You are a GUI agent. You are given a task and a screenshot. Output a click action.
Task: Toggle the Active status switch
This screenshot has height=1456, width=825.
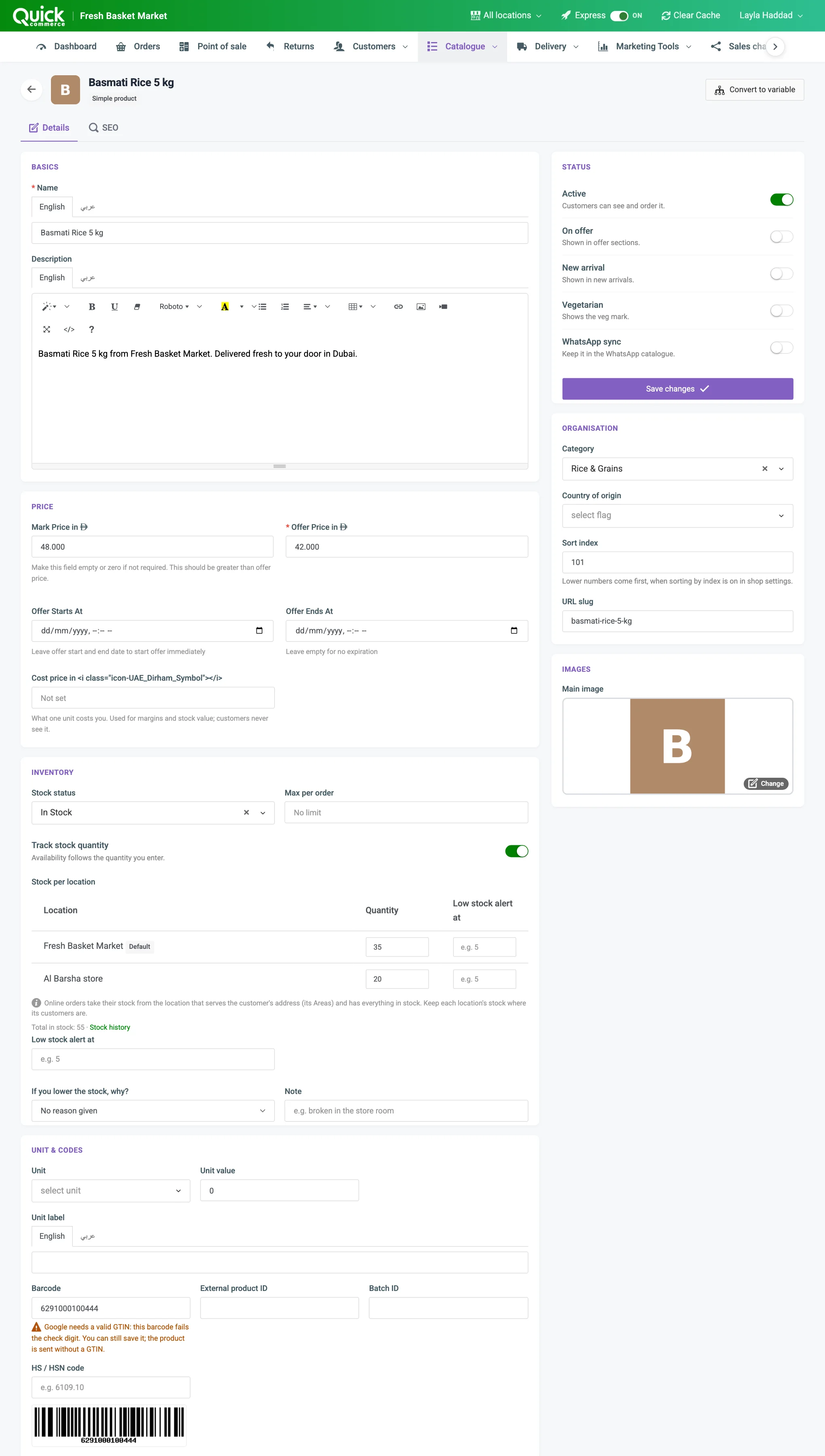point(781,199)
